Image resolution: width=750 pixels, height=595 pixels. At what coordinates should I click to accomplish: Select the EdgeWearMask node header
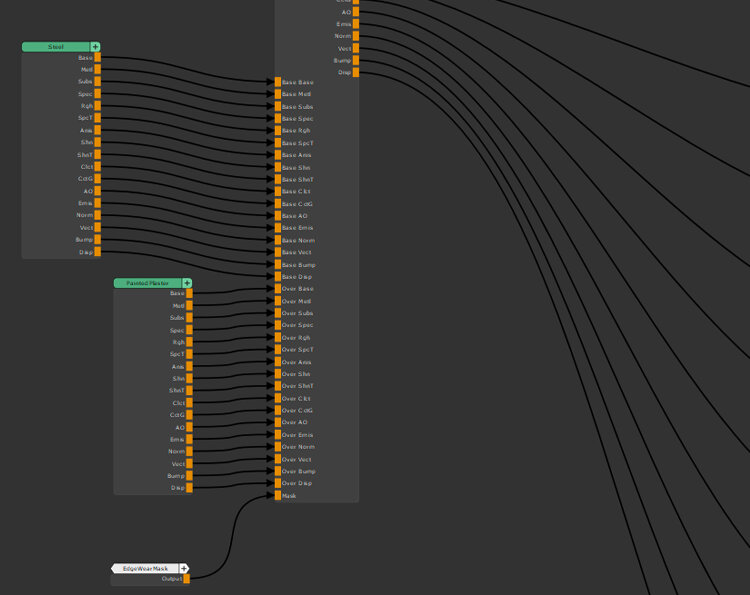144,568
